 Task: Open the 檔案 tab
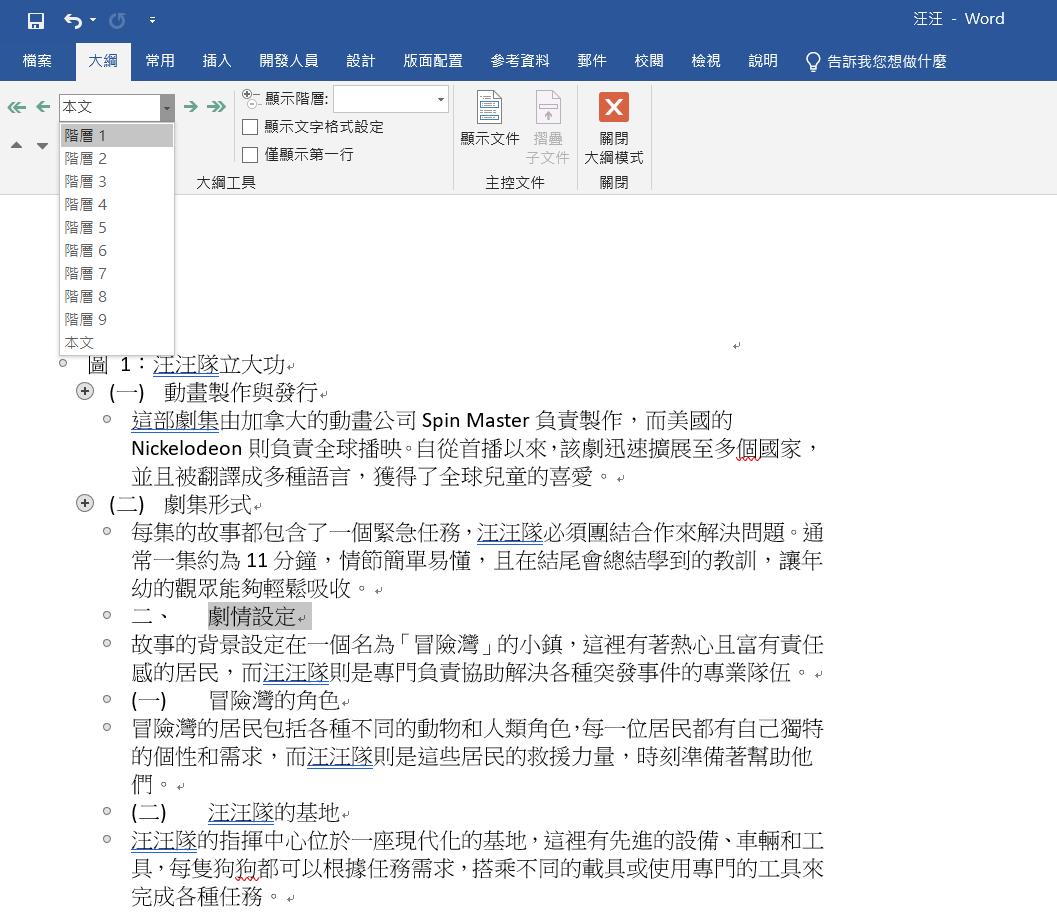click(37, 61)
